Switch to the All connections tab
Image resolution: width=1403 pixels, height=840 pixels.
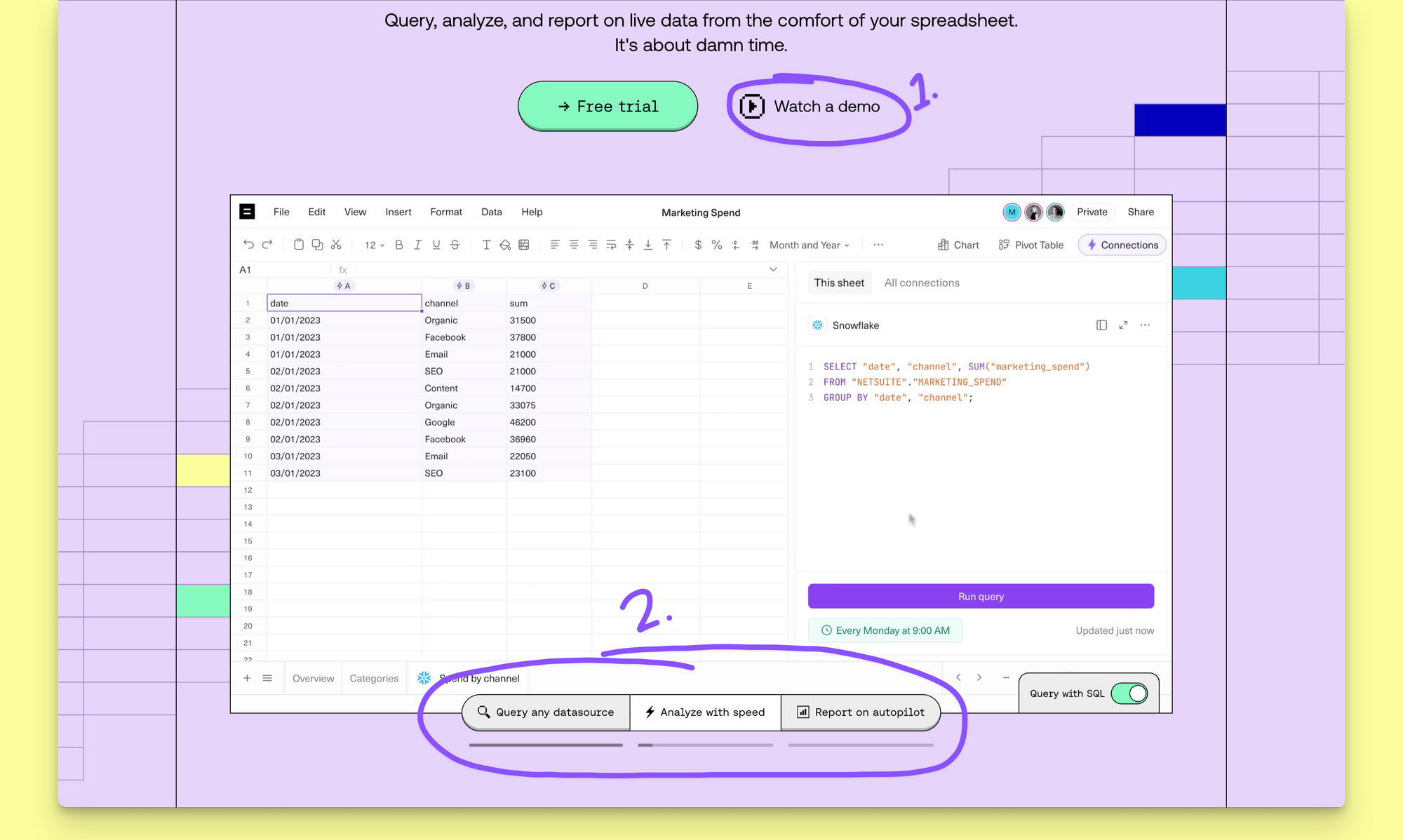922,283
